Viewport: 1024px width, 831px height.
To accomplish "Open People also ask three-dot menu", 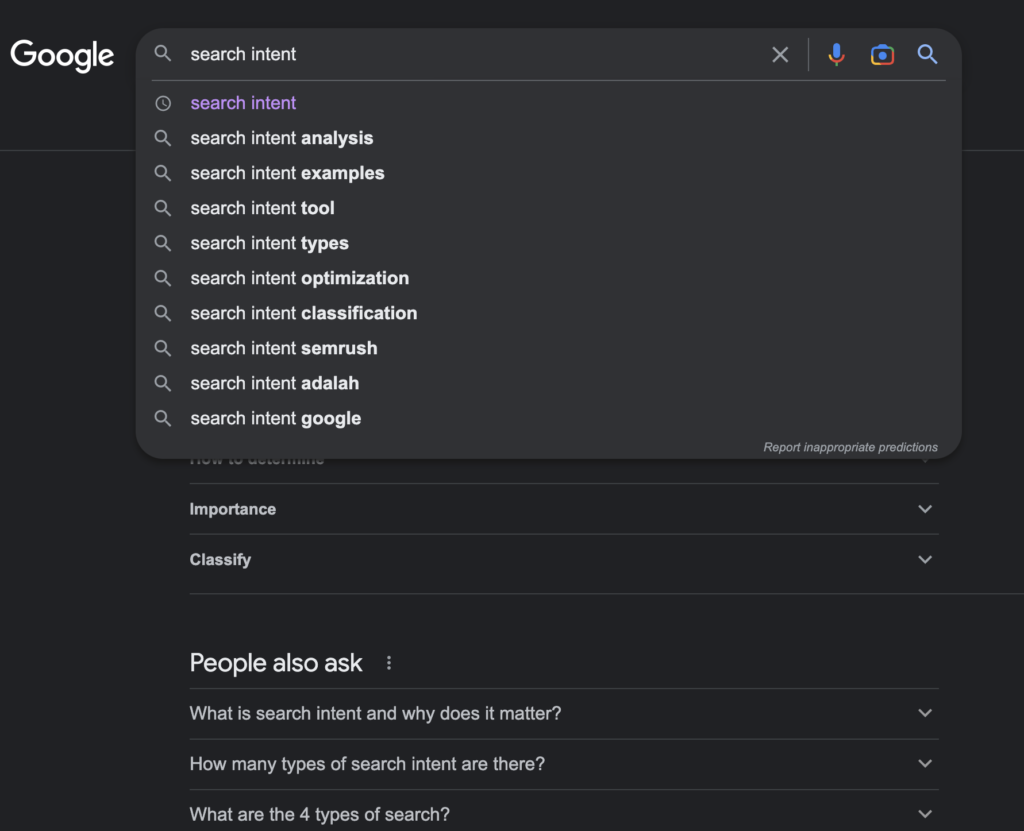I will point(389,663).
